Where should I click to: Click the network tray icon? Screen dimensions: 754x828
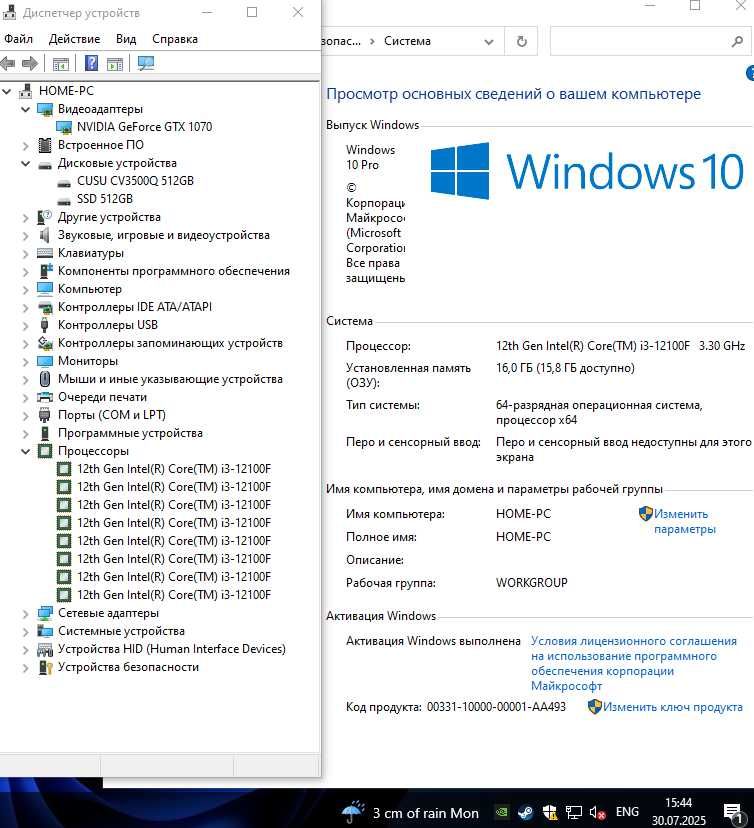(x=573, y=812)
